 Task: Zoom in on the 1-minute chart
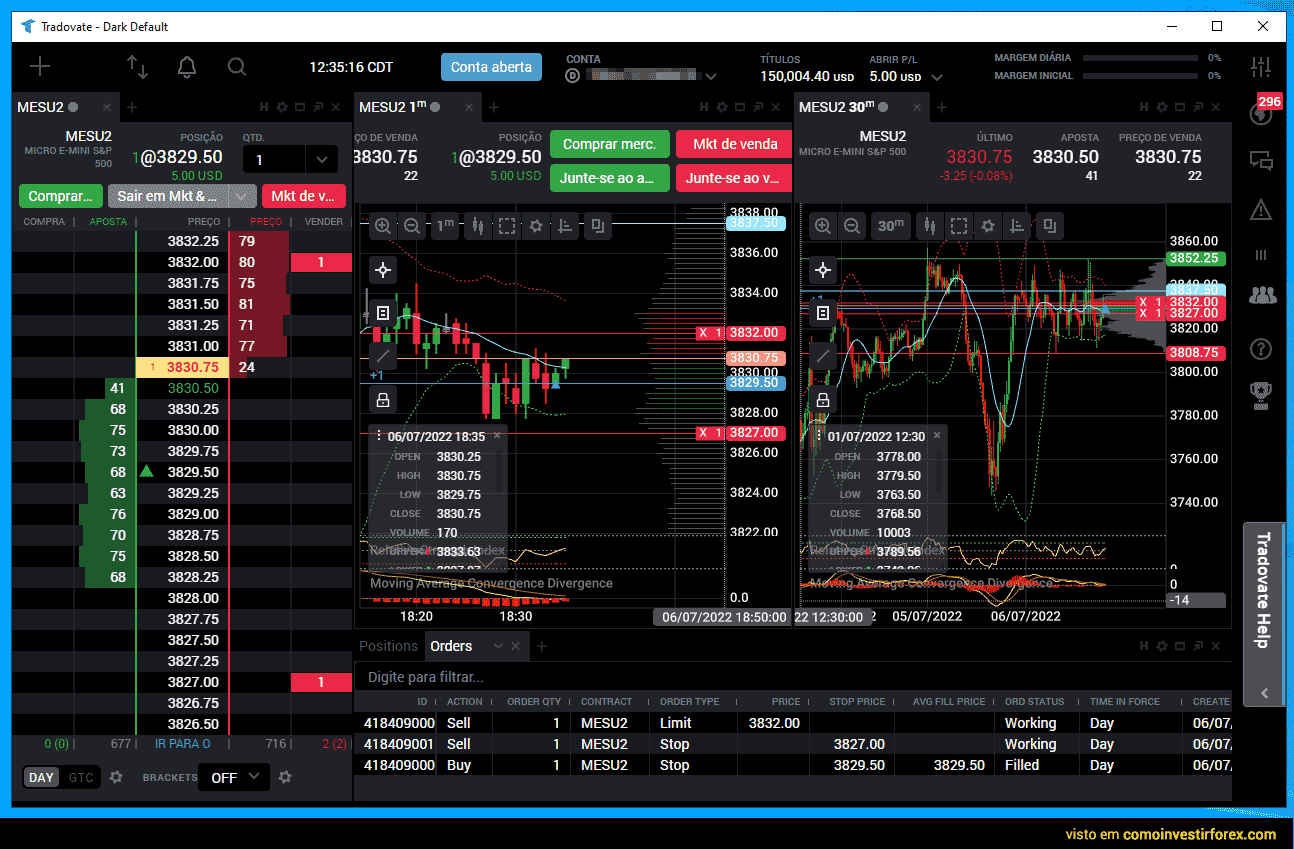coord(382,227)
